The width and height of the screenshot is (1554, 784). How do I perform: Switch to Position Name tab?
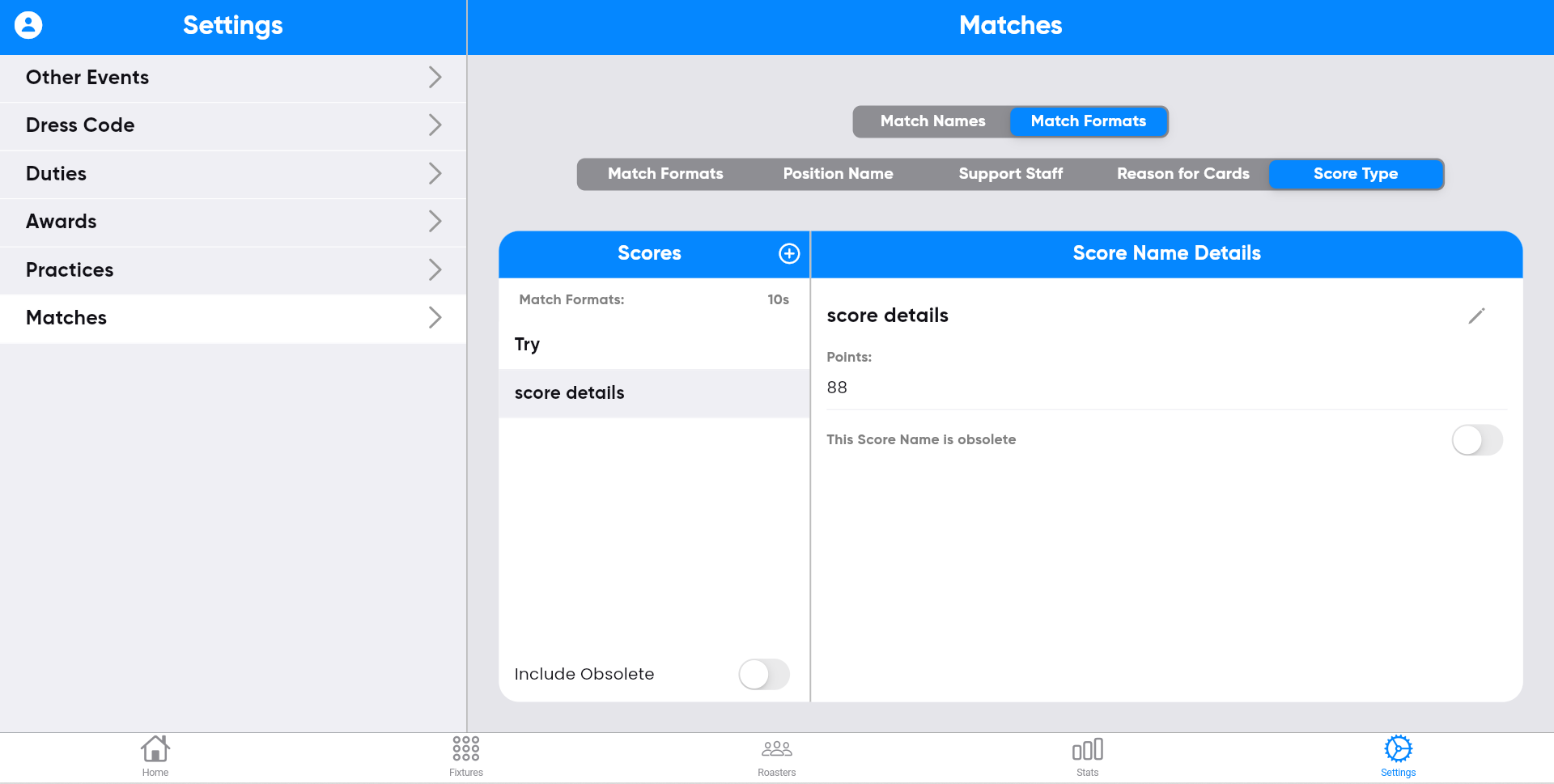point(838,174)
